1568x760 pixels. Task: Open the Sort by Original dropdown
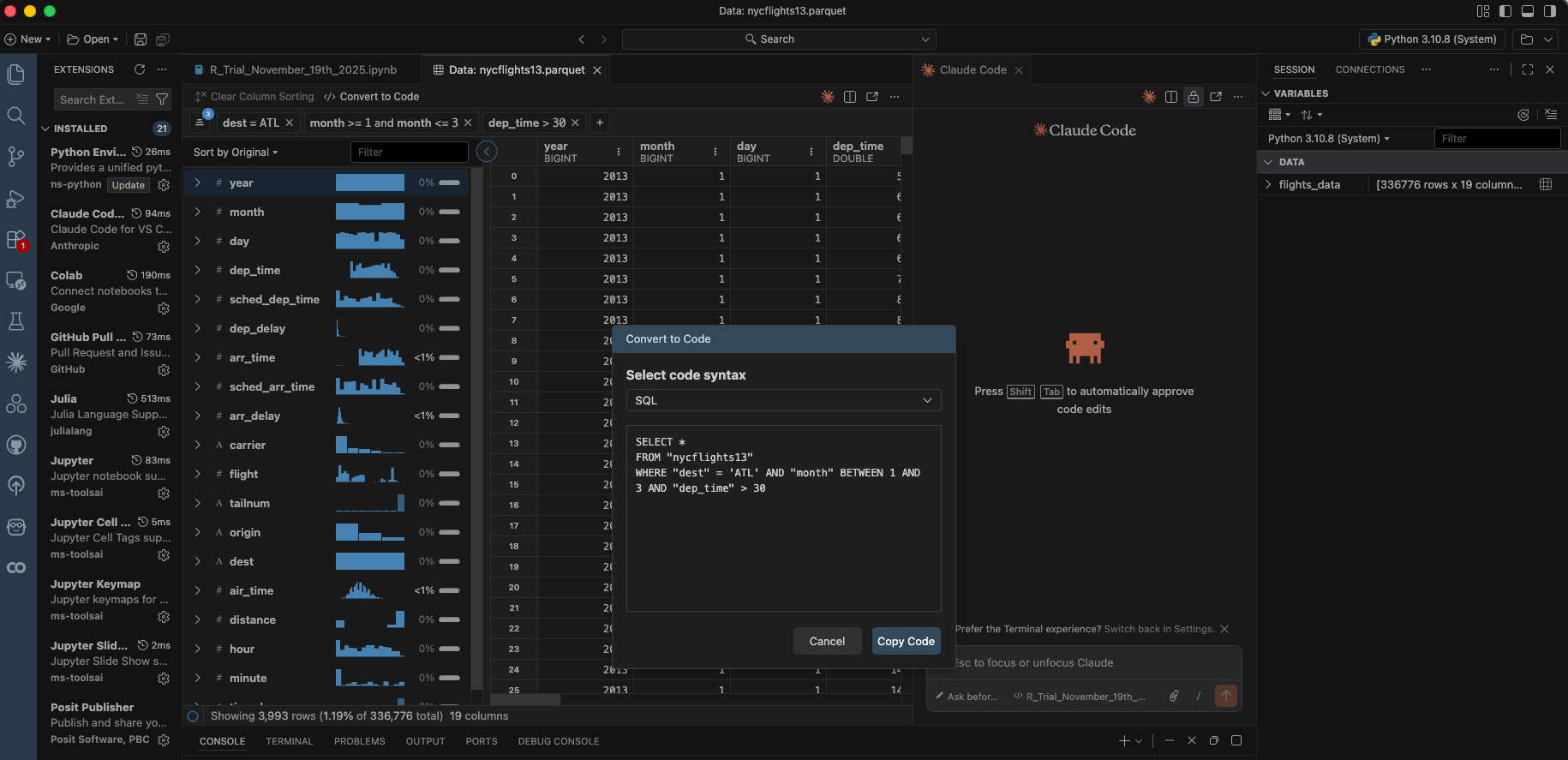coord(236,153)
